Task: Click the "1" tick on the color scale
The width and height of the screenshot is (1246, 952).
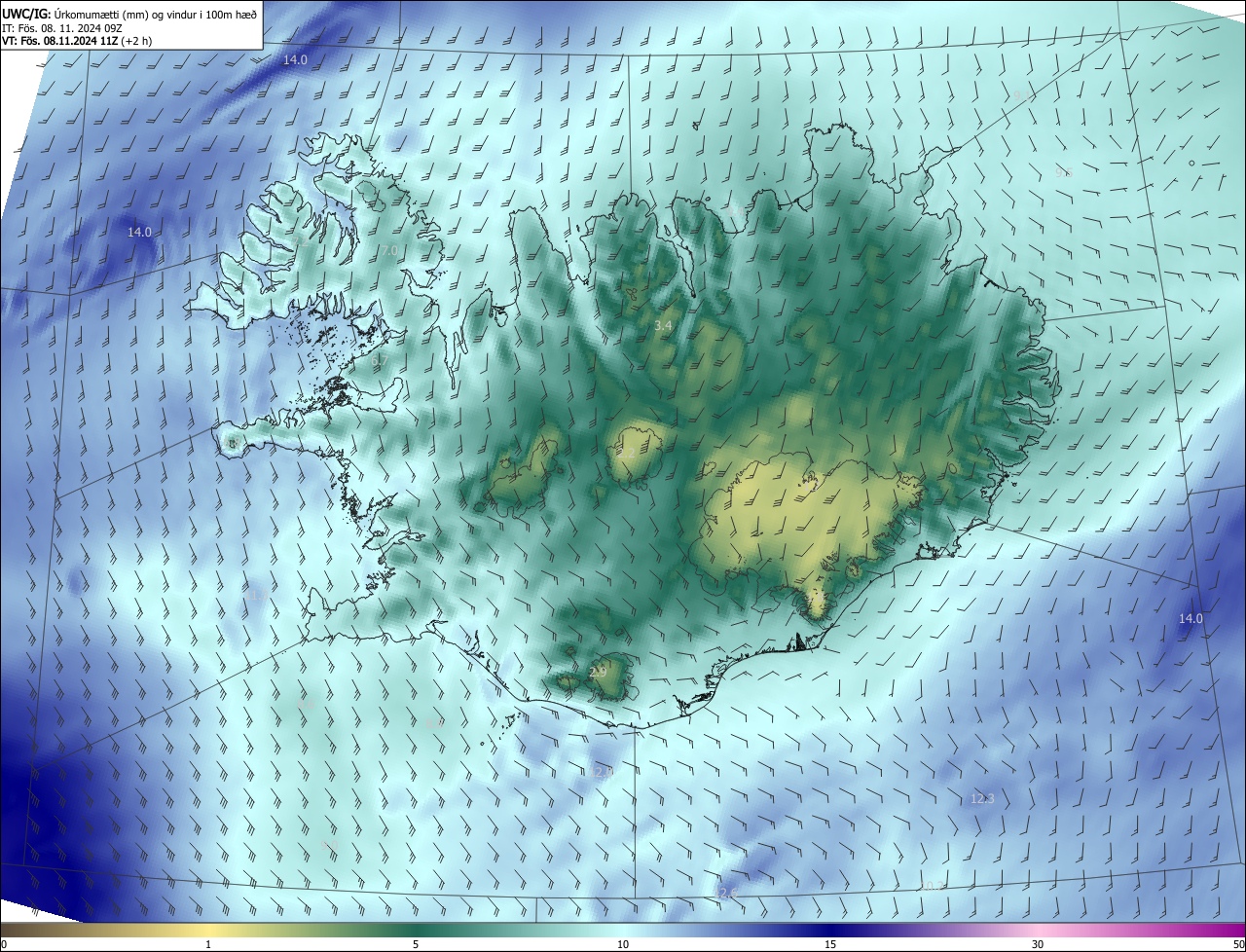Action: point(208,944)
